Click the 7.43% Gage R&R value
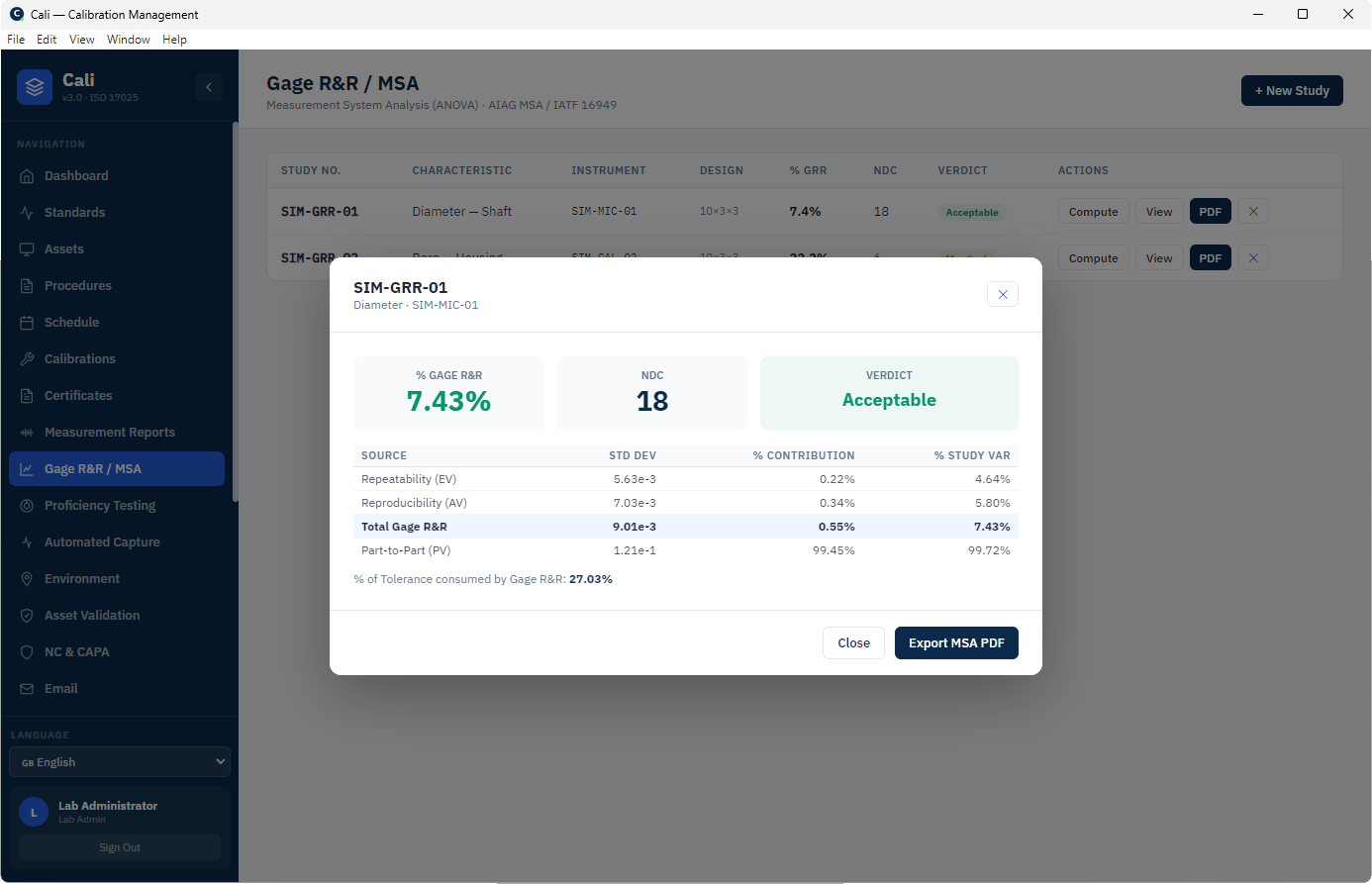Viewport: 1372px width, 884px height. [448, 401]
